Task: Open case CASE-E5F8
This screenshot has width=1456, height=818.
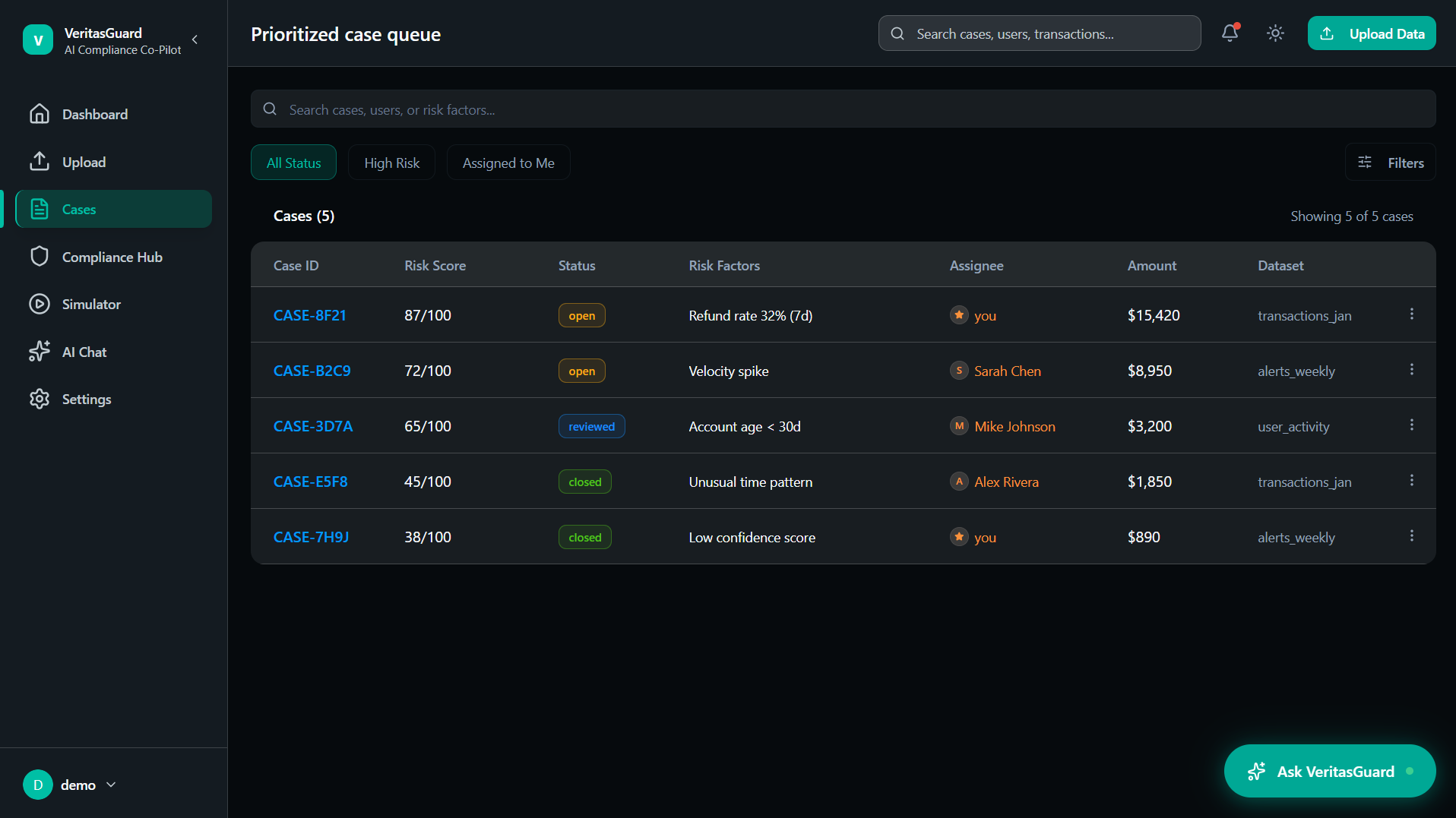Action: pos(311,482)
